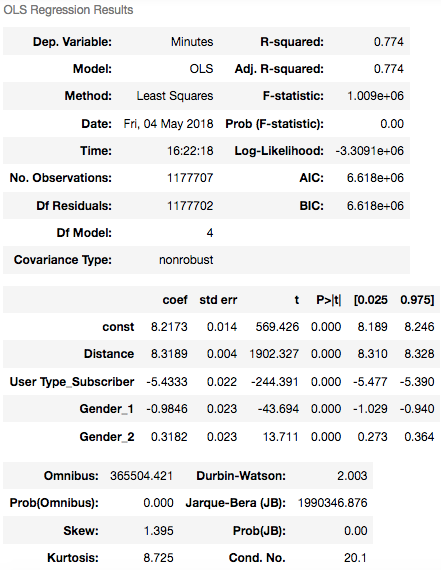The height and width of the screenshot is (570, 441).
Task: Click the Dep. Variable value Minutes
Action: tap(192, 42)
